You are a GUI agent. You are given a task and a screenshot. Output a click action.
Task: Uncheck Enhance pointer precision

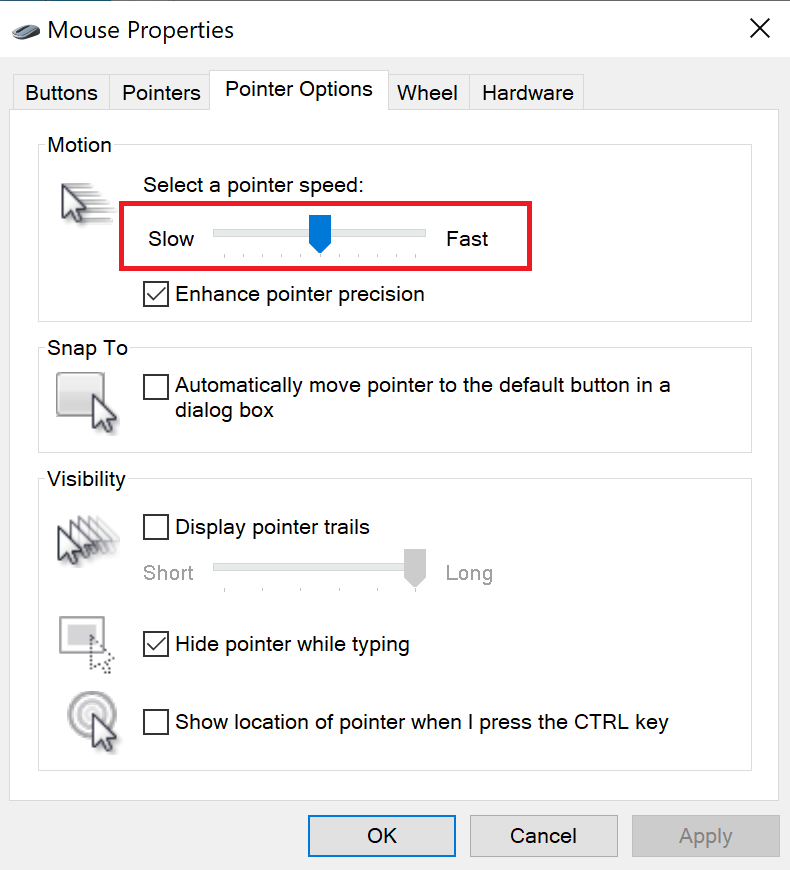pos(156,294)
